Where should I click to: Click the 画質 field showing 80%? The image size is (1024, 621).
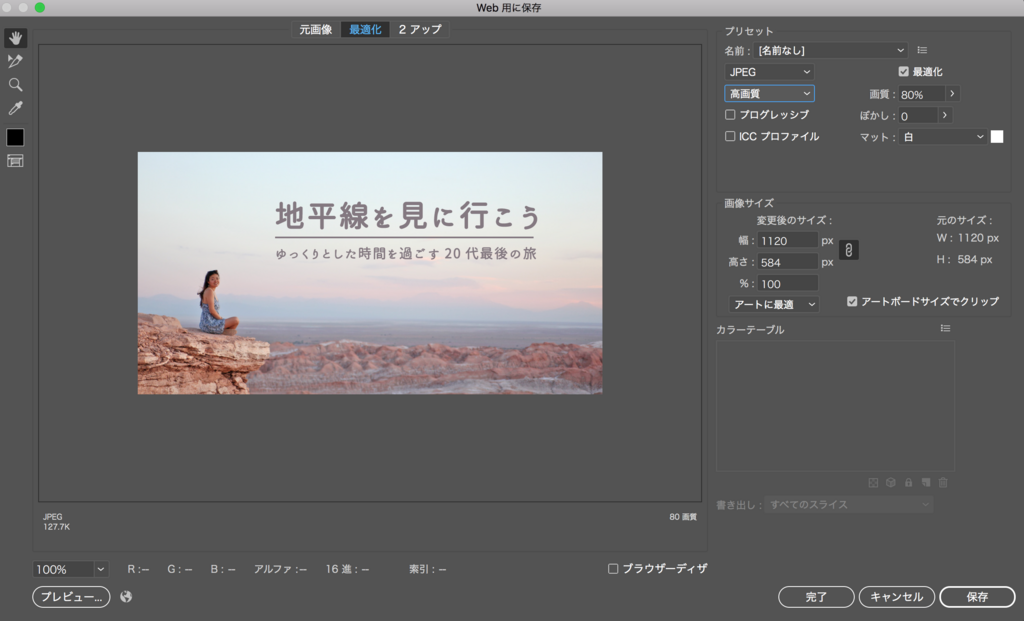tap(921, 94)
